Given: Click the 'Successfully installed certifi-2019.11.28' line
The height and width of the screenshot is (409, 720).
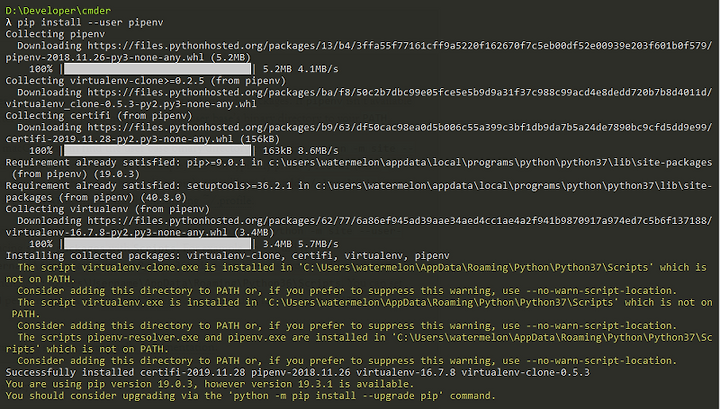Looking at the screenshot, I should (x=298, y=372).
